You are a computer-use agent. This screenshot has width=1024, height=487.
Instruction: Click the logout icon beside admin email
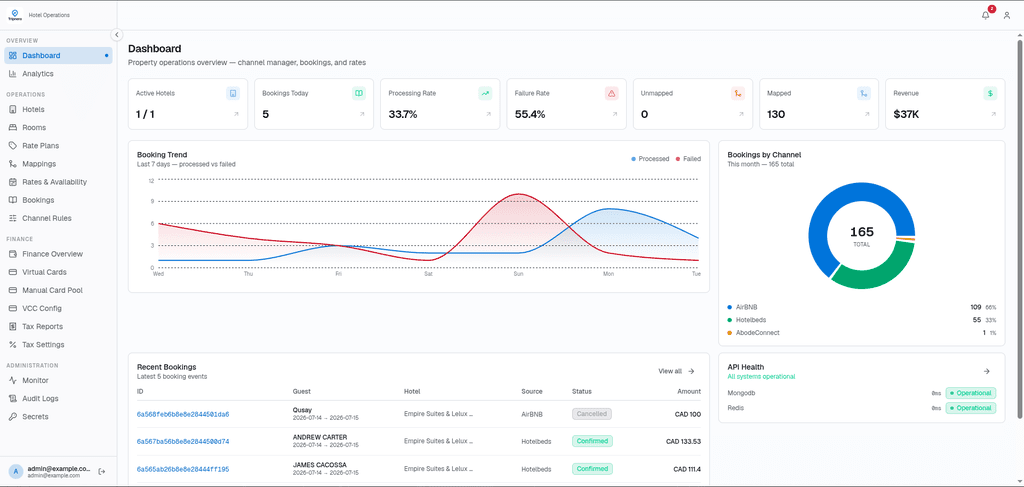[101, 471]
